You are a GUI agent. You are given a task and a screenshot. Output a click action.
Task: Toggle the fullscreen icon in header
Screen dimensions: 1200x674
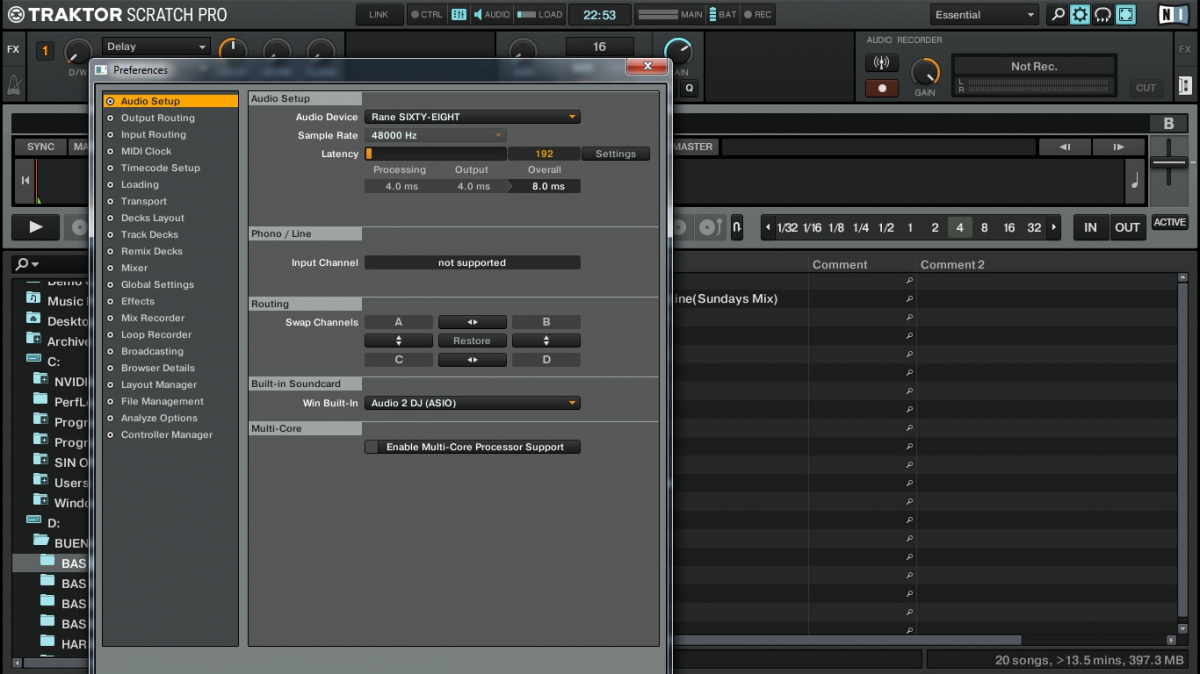[x=1126, y=15]
